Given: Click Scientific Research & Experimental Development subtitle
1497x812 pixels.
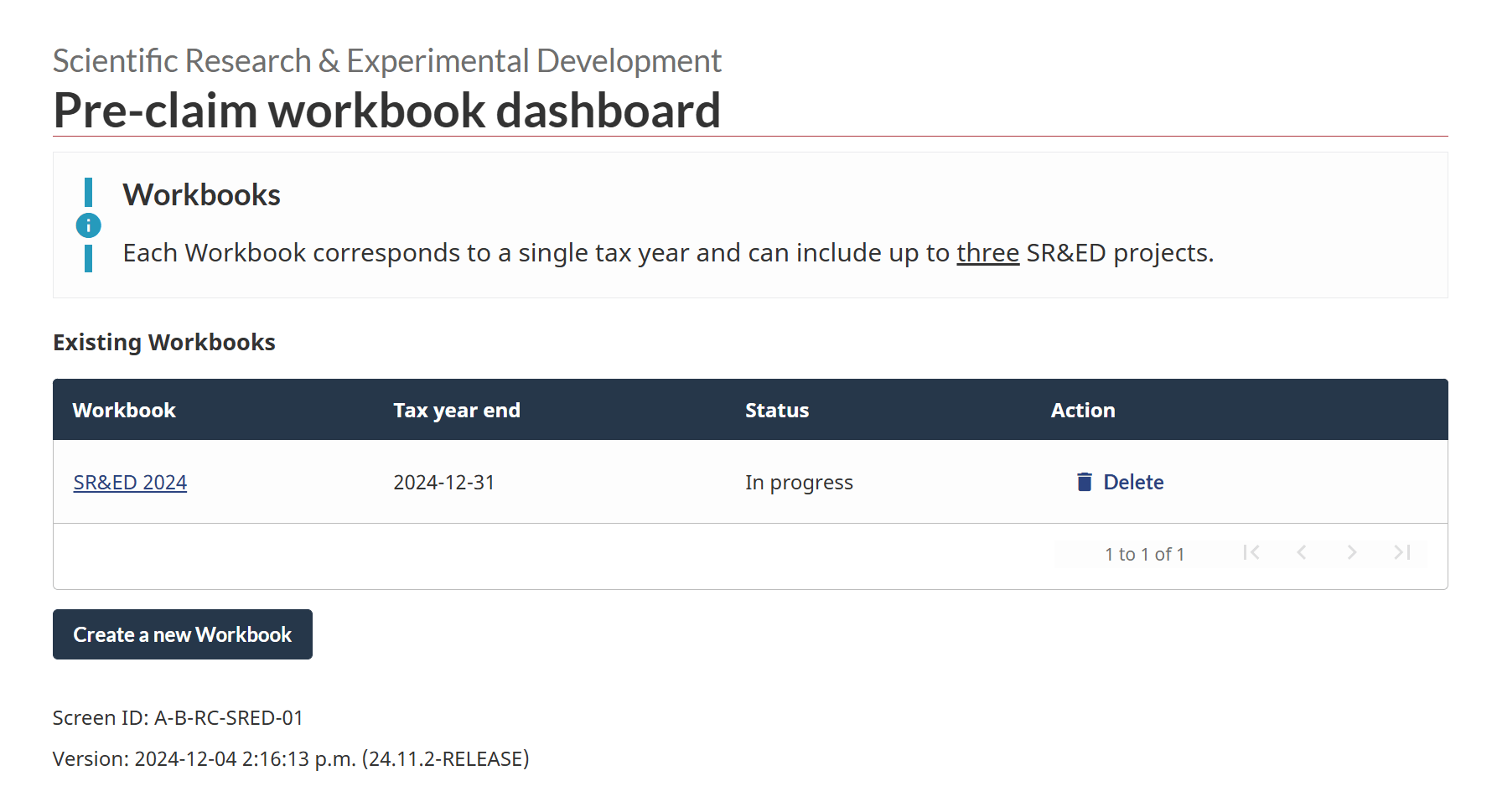Looking at the screenshot, I should [x=386, y=60].
